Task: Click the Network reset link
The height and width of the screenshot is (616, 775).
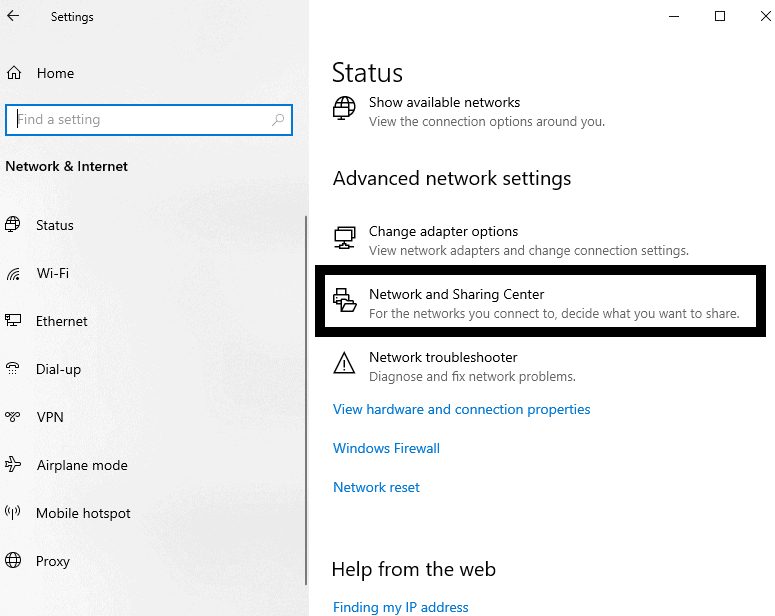Action: click(x=376, y=487)
